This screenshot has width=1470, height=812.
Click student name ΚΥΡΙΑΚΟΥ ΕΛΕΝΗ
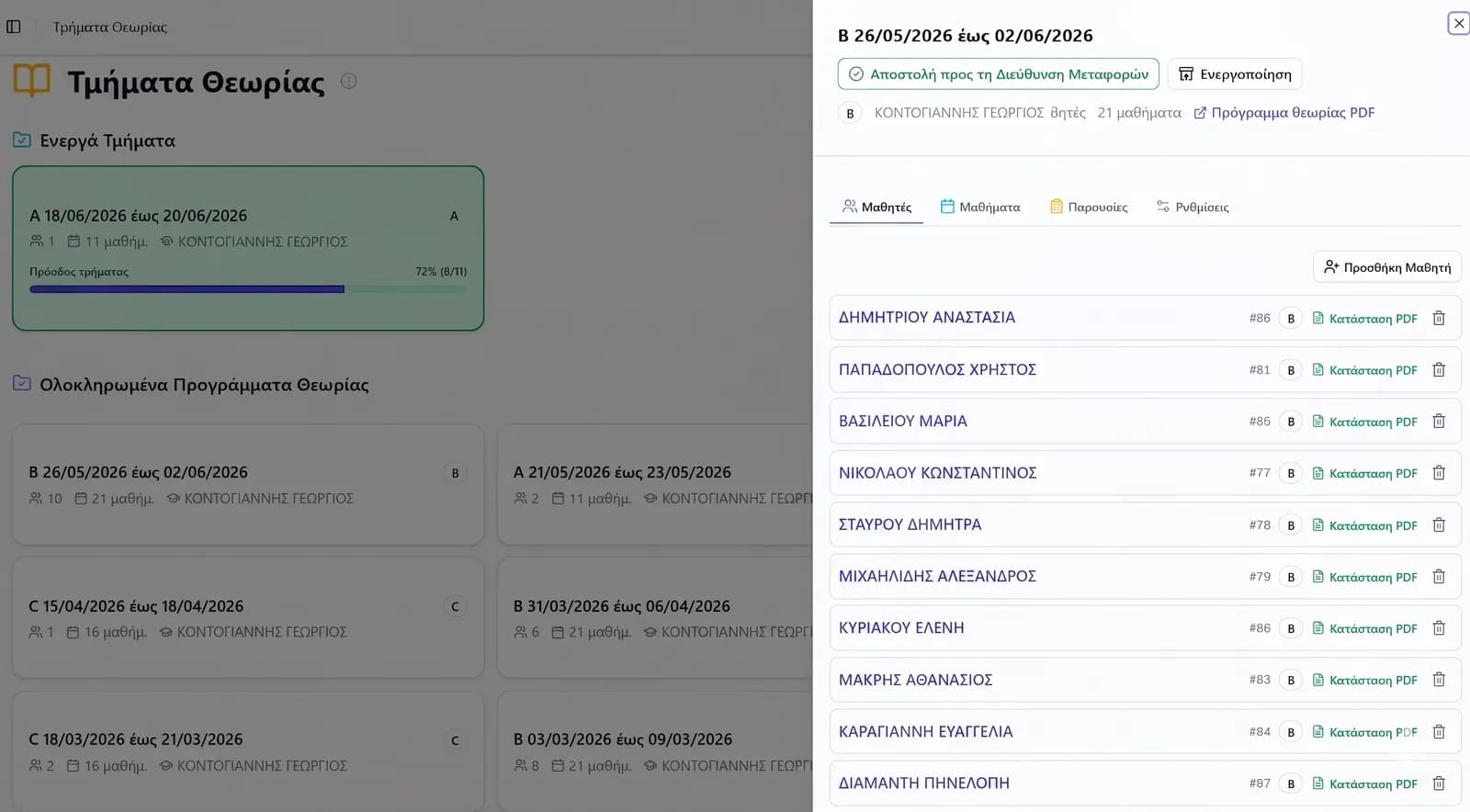click(901, 627)
